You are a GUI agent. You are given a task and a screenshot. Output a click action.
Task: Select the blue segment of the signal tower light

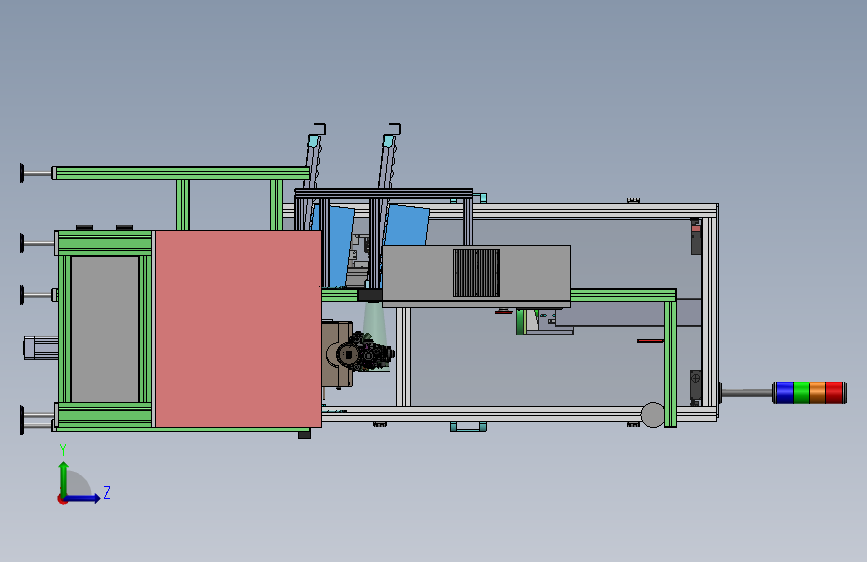point(785,393)
